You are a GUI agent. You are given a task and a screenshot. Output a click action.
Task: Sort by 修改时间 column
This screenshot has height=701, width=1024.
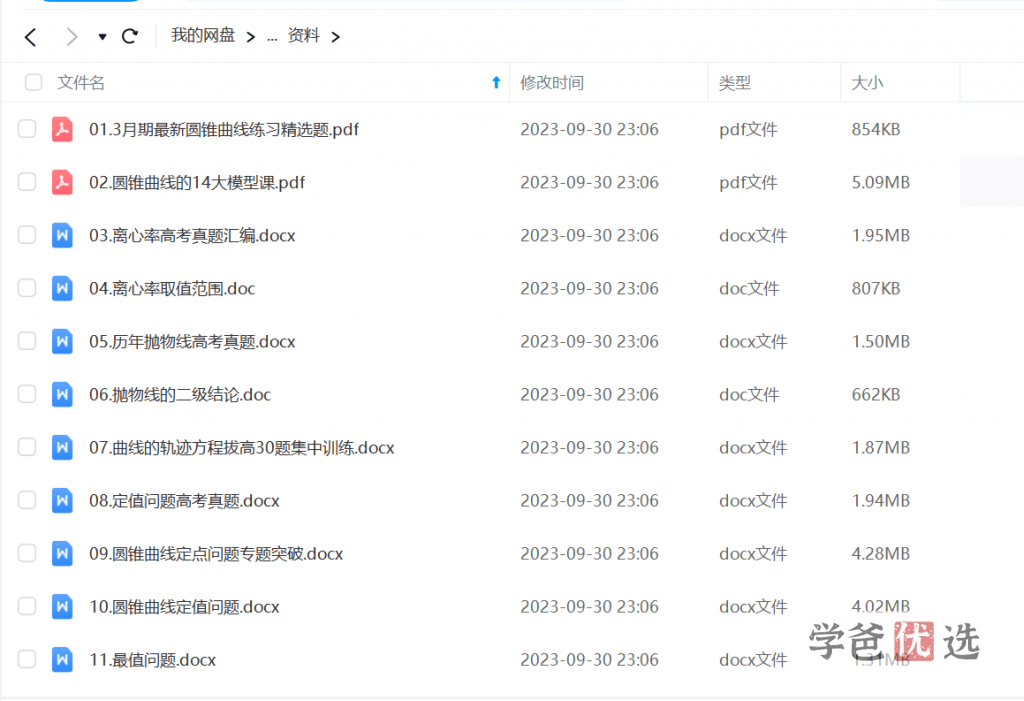pos(552,83)
